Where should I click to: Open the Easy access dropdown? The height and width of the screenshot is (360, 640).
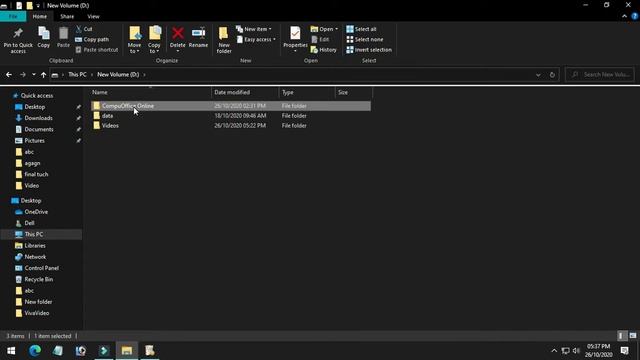tap(256, 40)
